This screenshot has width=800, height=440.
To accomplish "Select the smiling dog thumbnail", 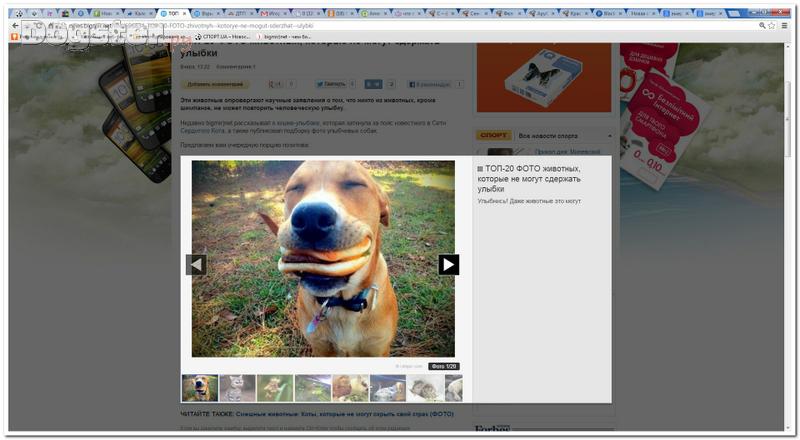I will 200,388.
